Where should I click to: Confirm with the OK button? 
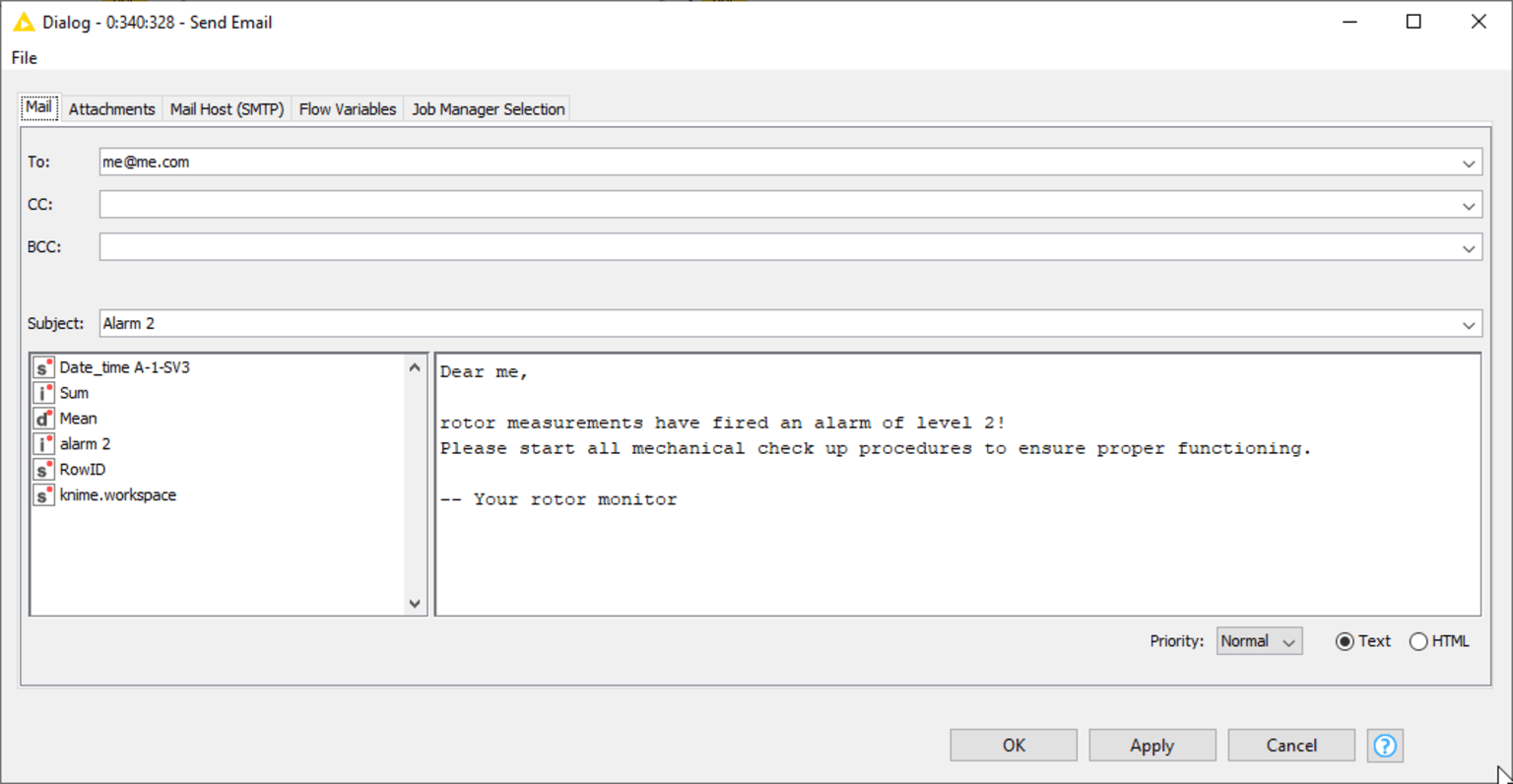(x=1014, y=746)
